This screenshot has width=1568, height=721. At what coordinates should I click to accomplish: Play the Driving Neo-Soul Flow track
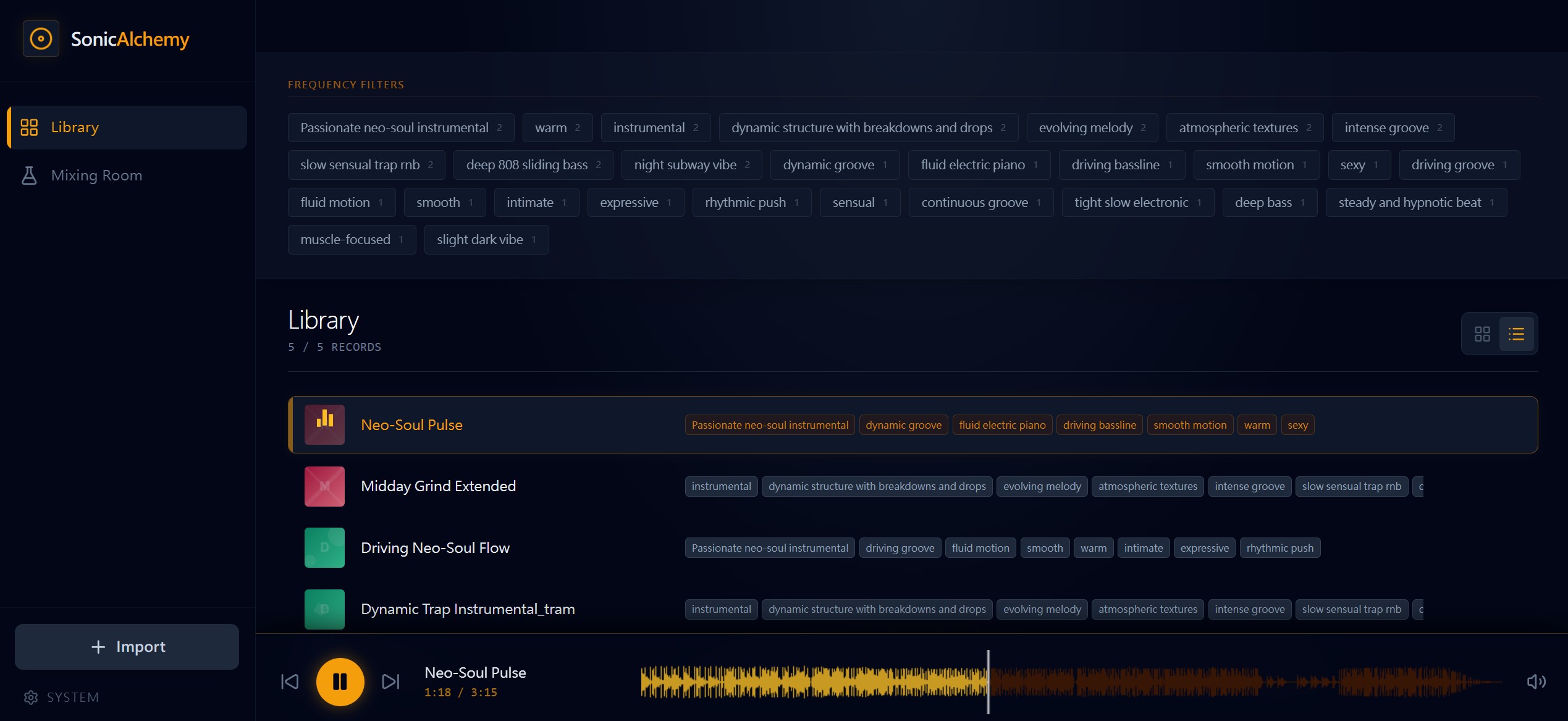point(435,548)
